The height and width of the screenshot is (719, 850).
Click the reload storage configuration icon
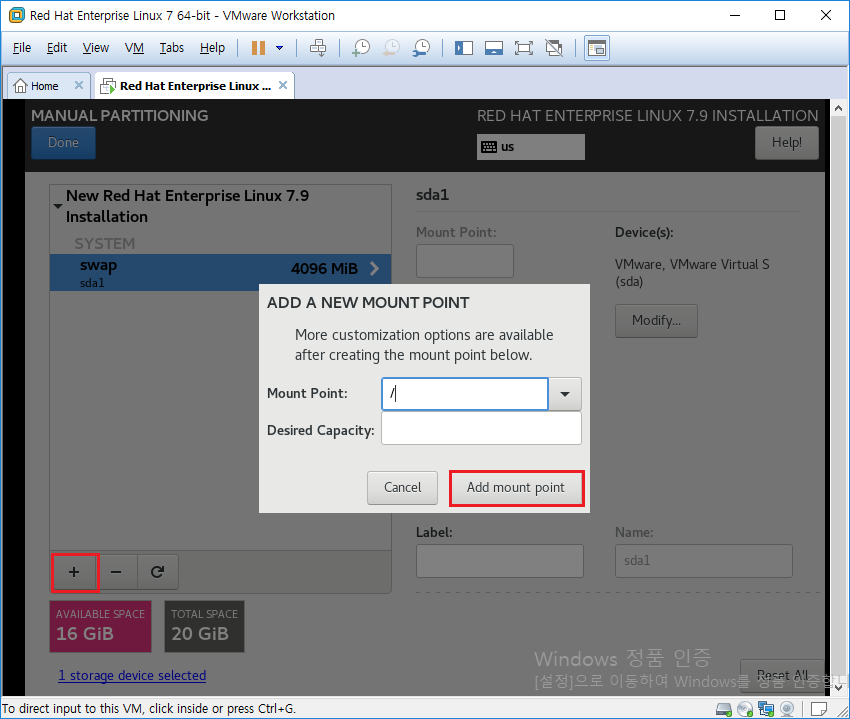[x=157, y=572]
